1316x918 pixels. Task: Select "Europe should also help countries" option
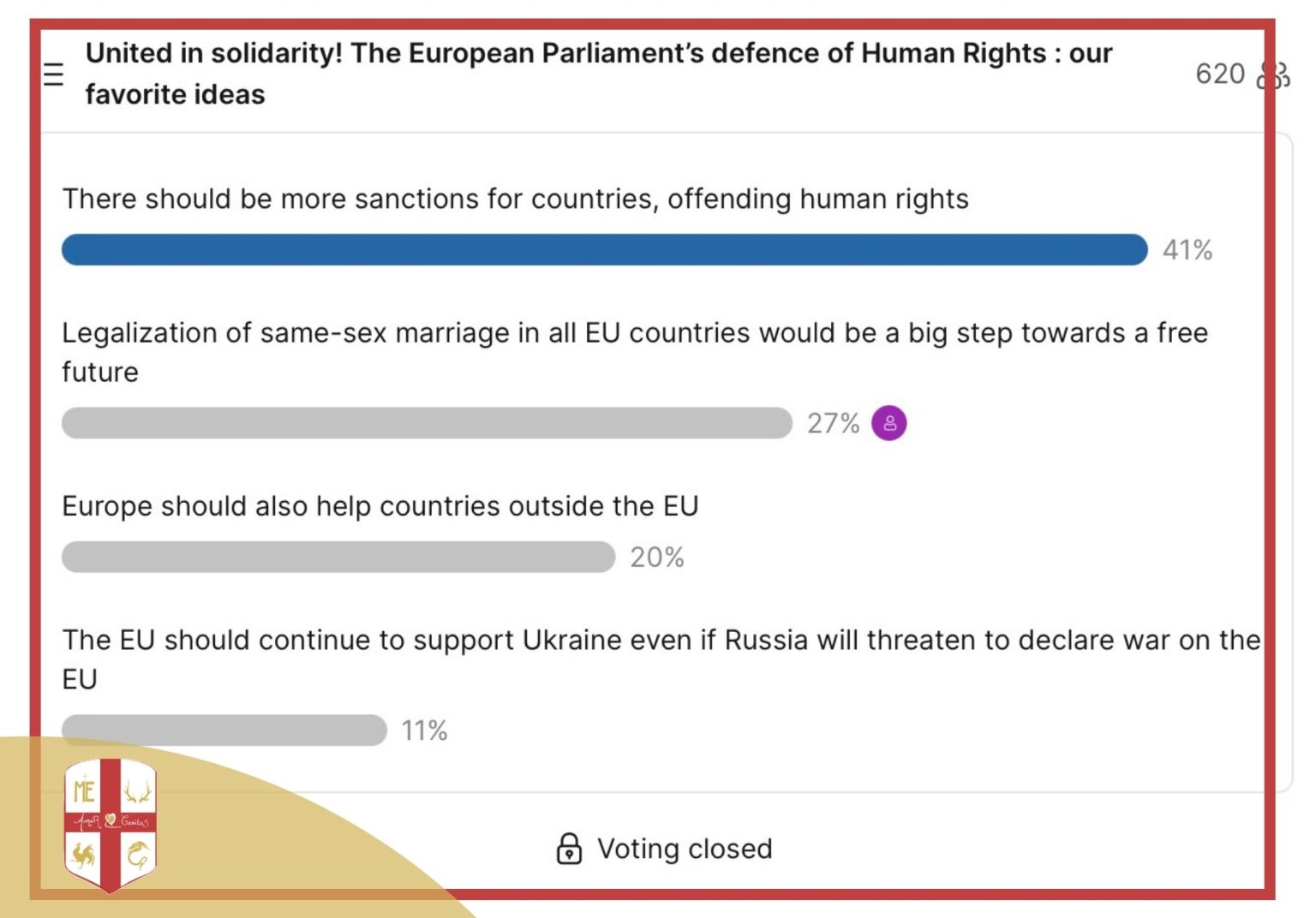(x=380, y=506)
